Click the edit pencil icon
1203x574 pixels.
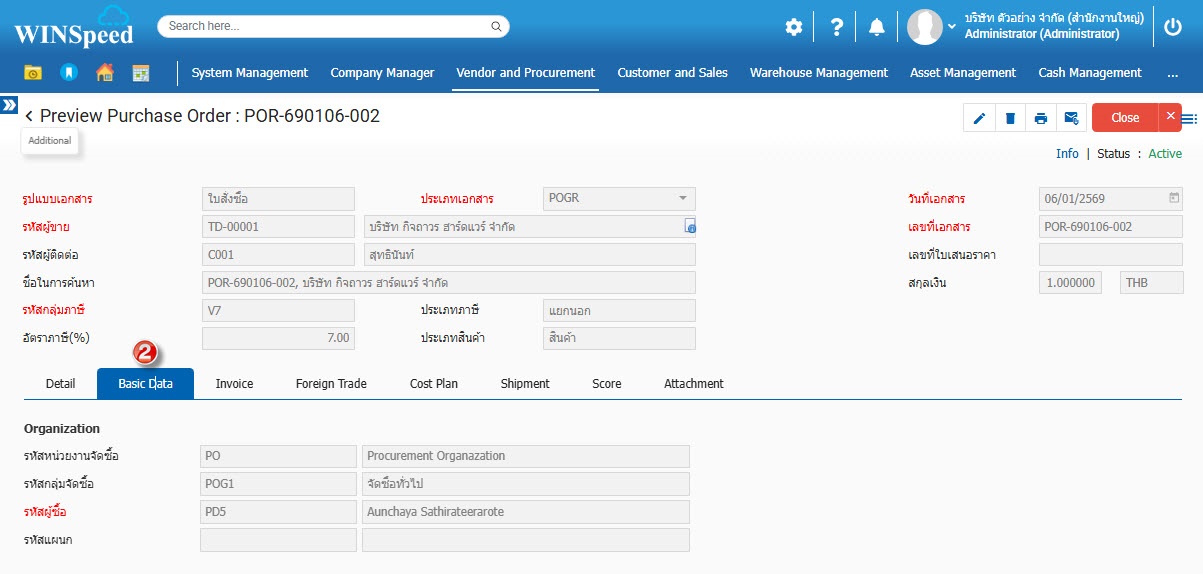coord(979,118)
